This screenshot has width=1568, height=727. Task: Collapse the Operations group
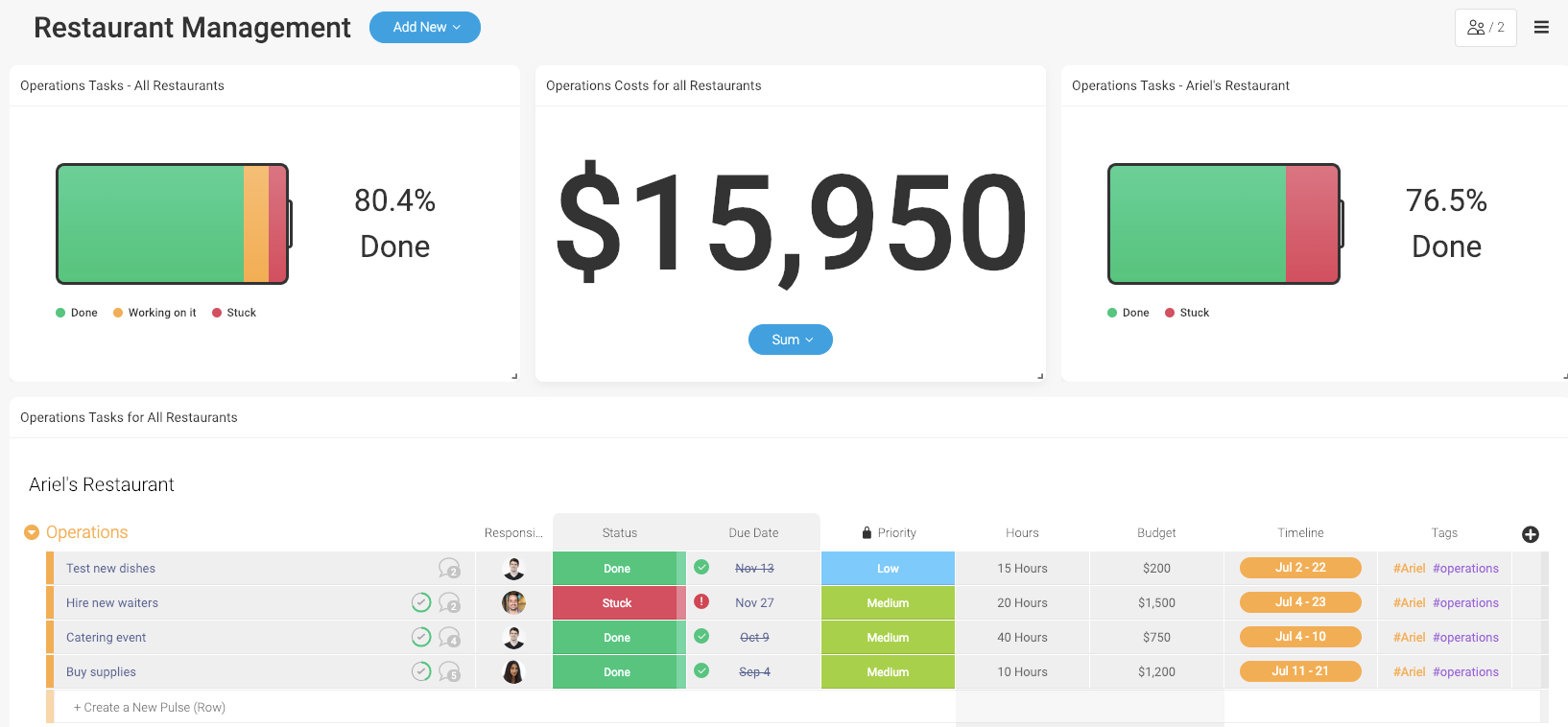32,532
